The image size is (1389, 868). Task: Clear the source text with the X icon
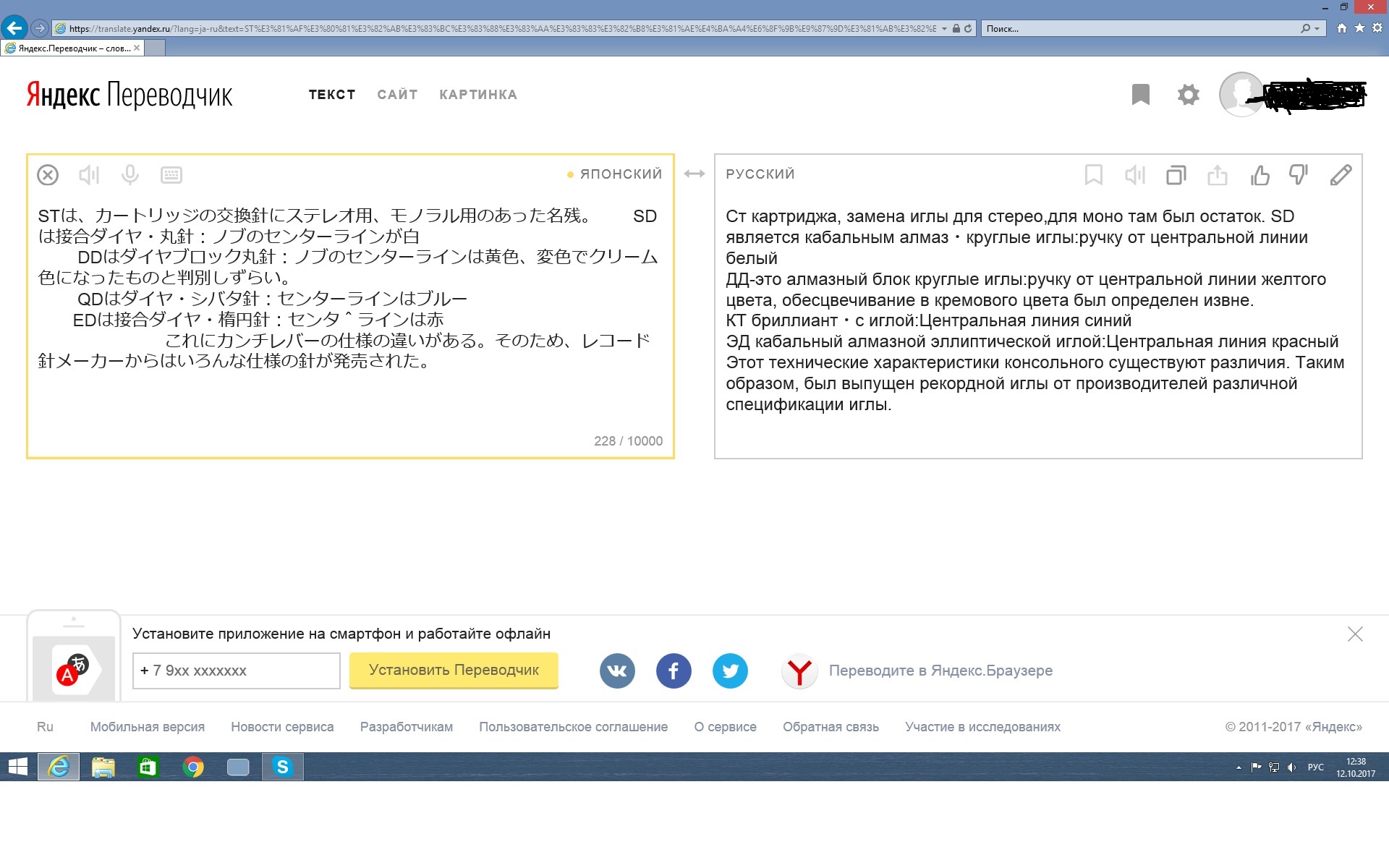[48, 175]
